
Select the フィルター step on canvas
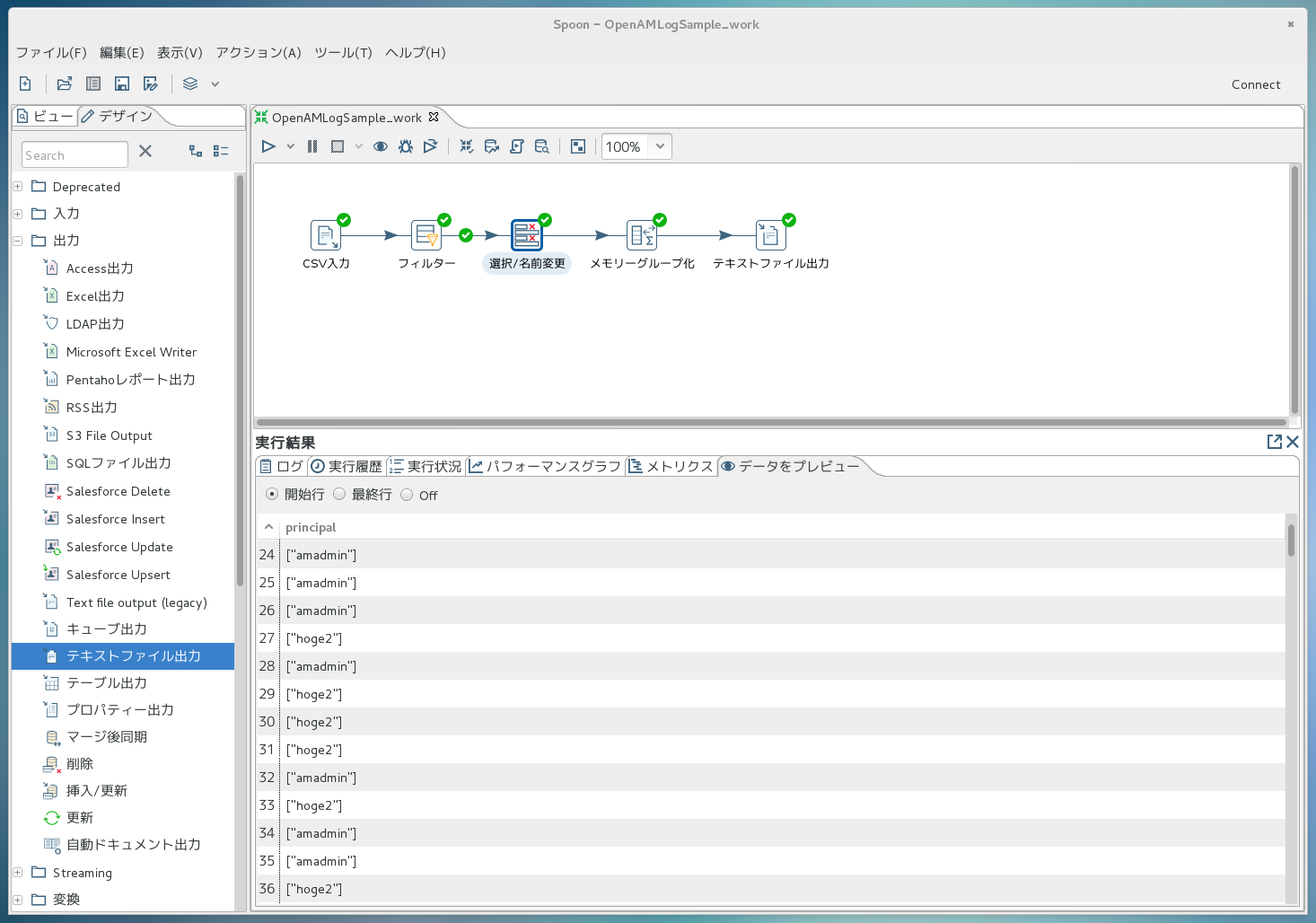[426, 235]
